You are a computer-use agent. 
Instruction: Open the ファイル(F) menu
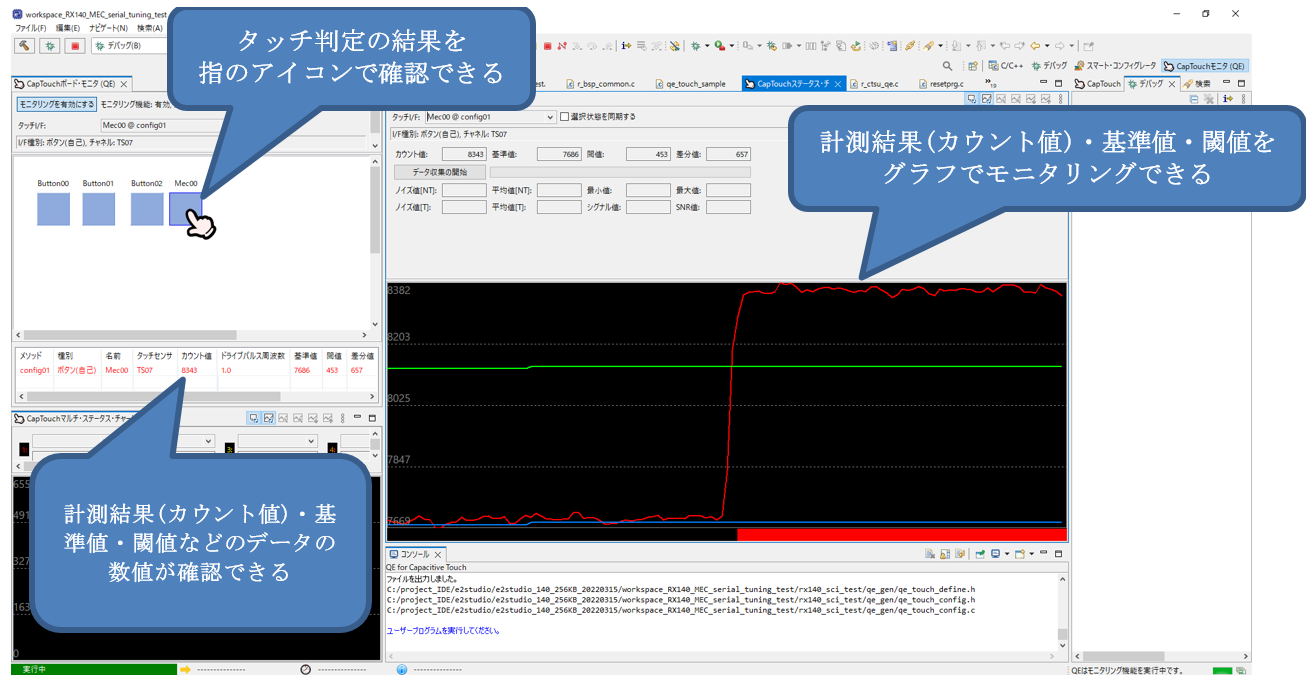[x=30, y=28]
